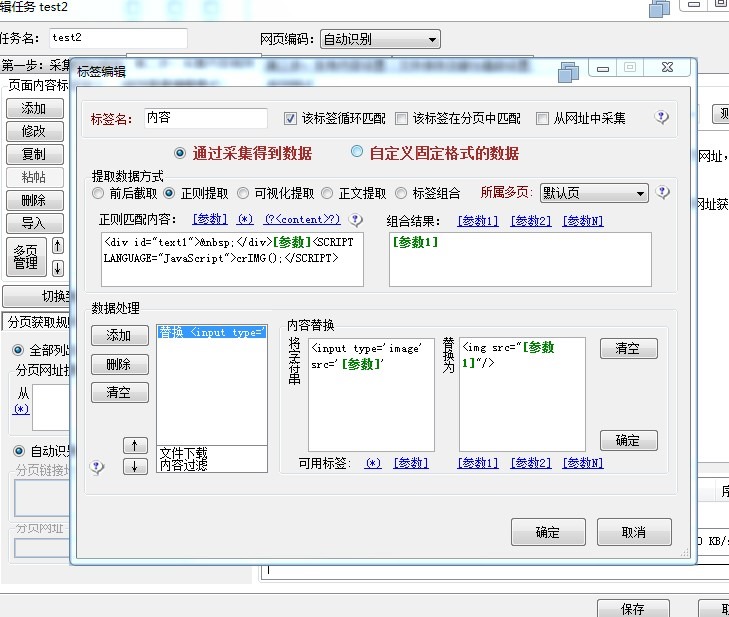Choose 正文提取 extraction method

tap(327, 193)
